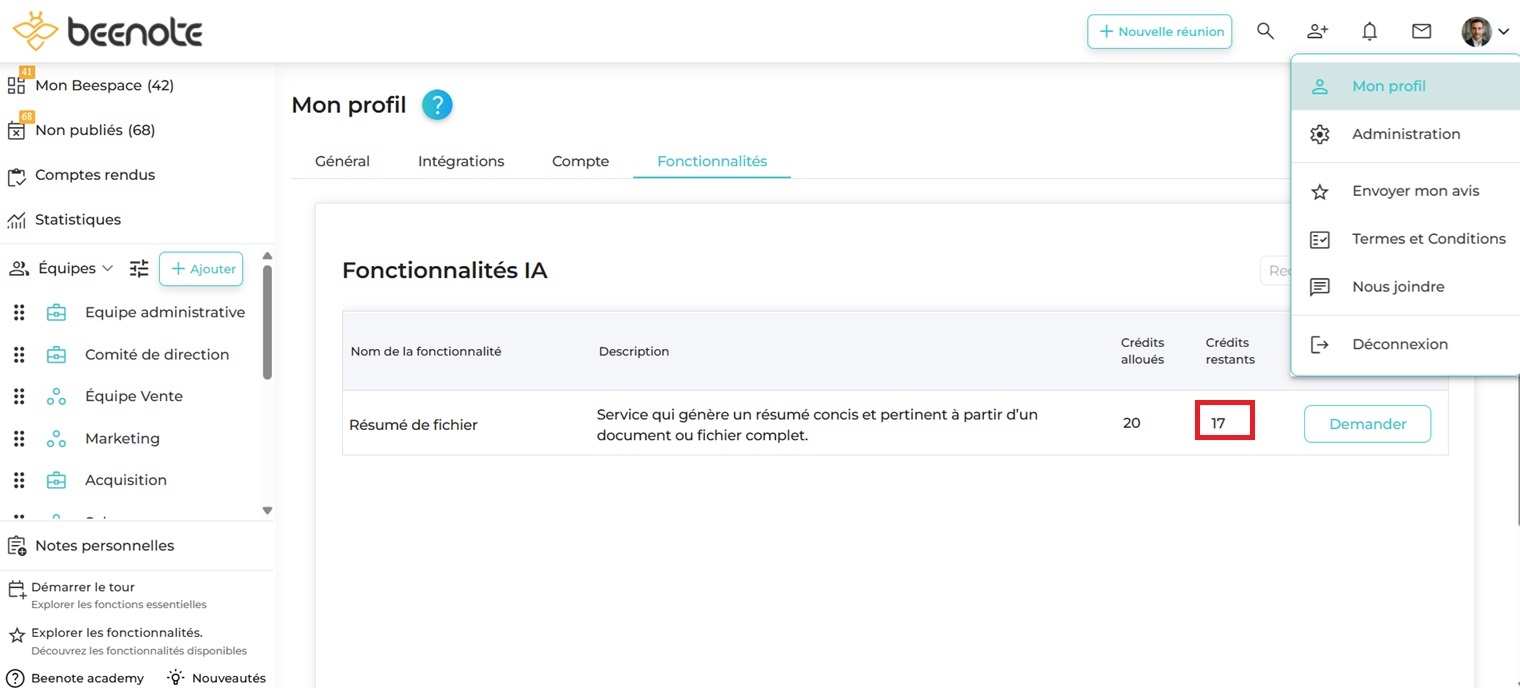Viewport: 1520px width, 688px height.
Task: Click drag handle beside Equipe administrative
Action: pyautogui.click(x=19, y=313)
